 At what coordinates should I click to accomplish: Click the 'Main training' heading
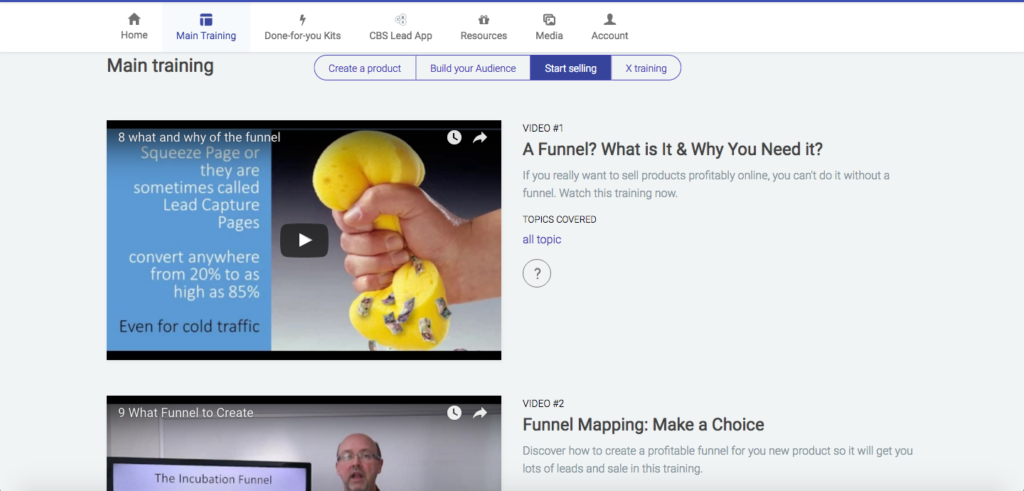(x=160, y=66)
